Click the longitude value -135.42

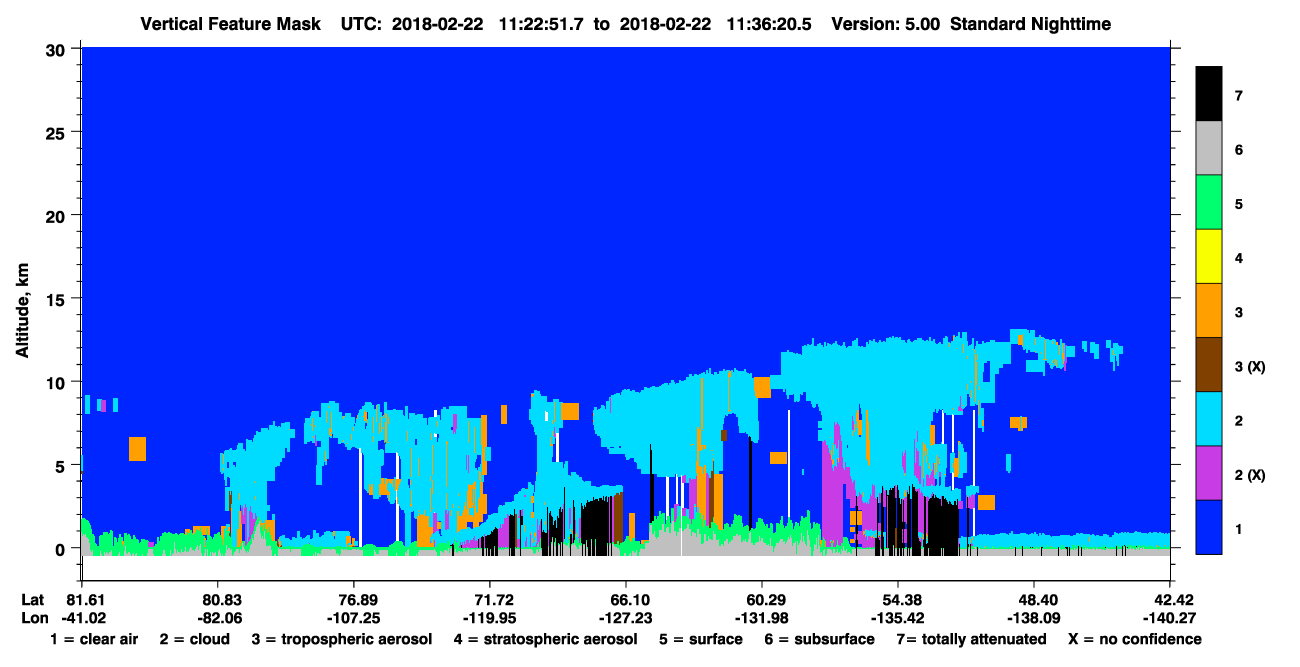click(897, 618)
